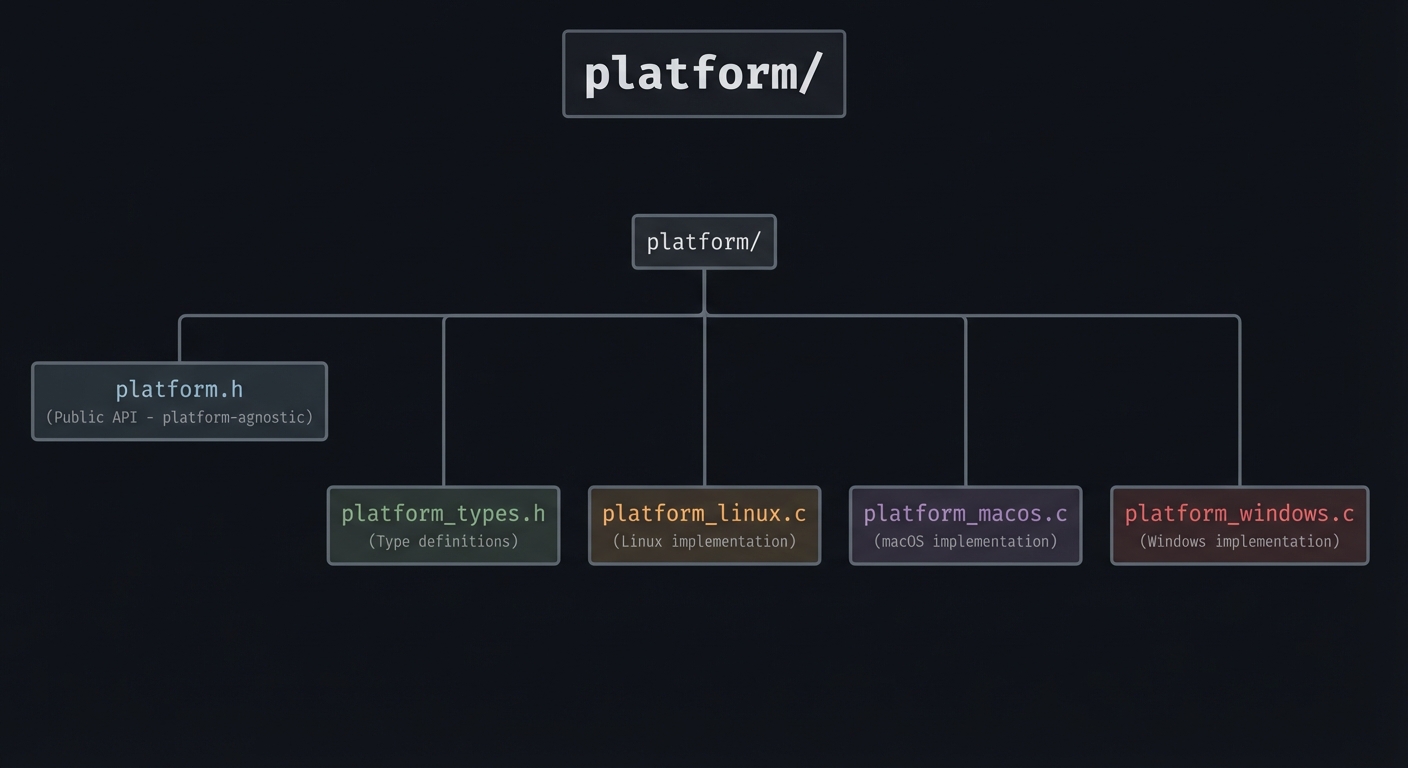Select the platform_types.h node
Viewport: 1408px width, 768px height.
[x=443, y=524]
